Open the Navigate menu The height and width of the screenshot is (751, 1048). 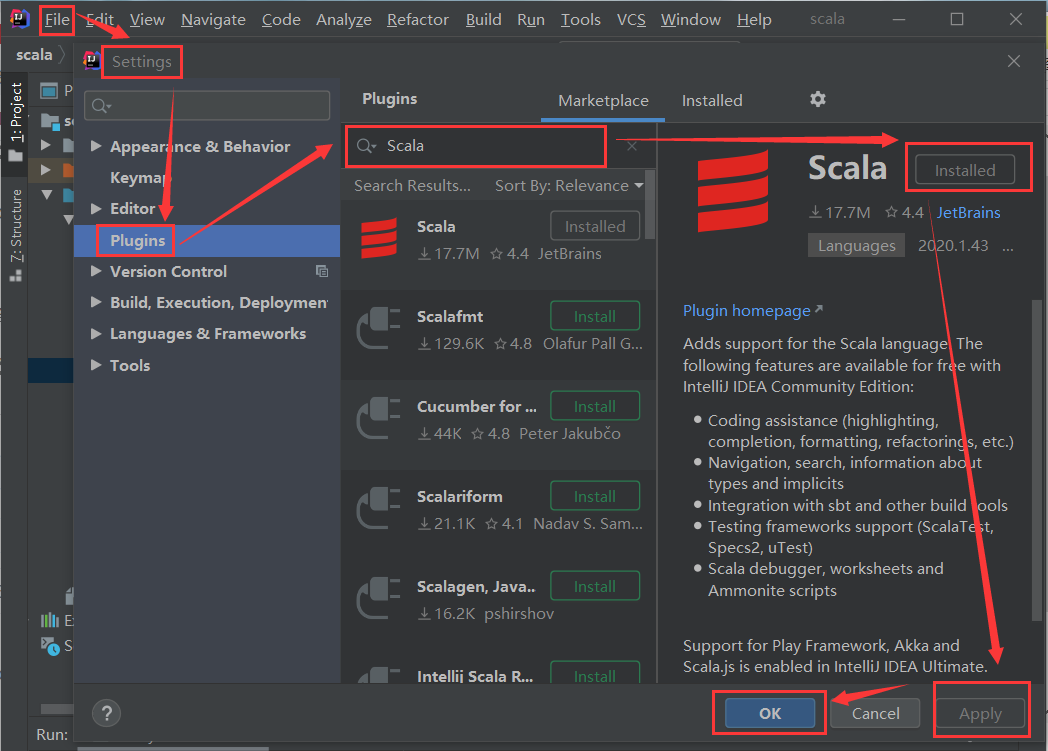(x=213, y=19)
